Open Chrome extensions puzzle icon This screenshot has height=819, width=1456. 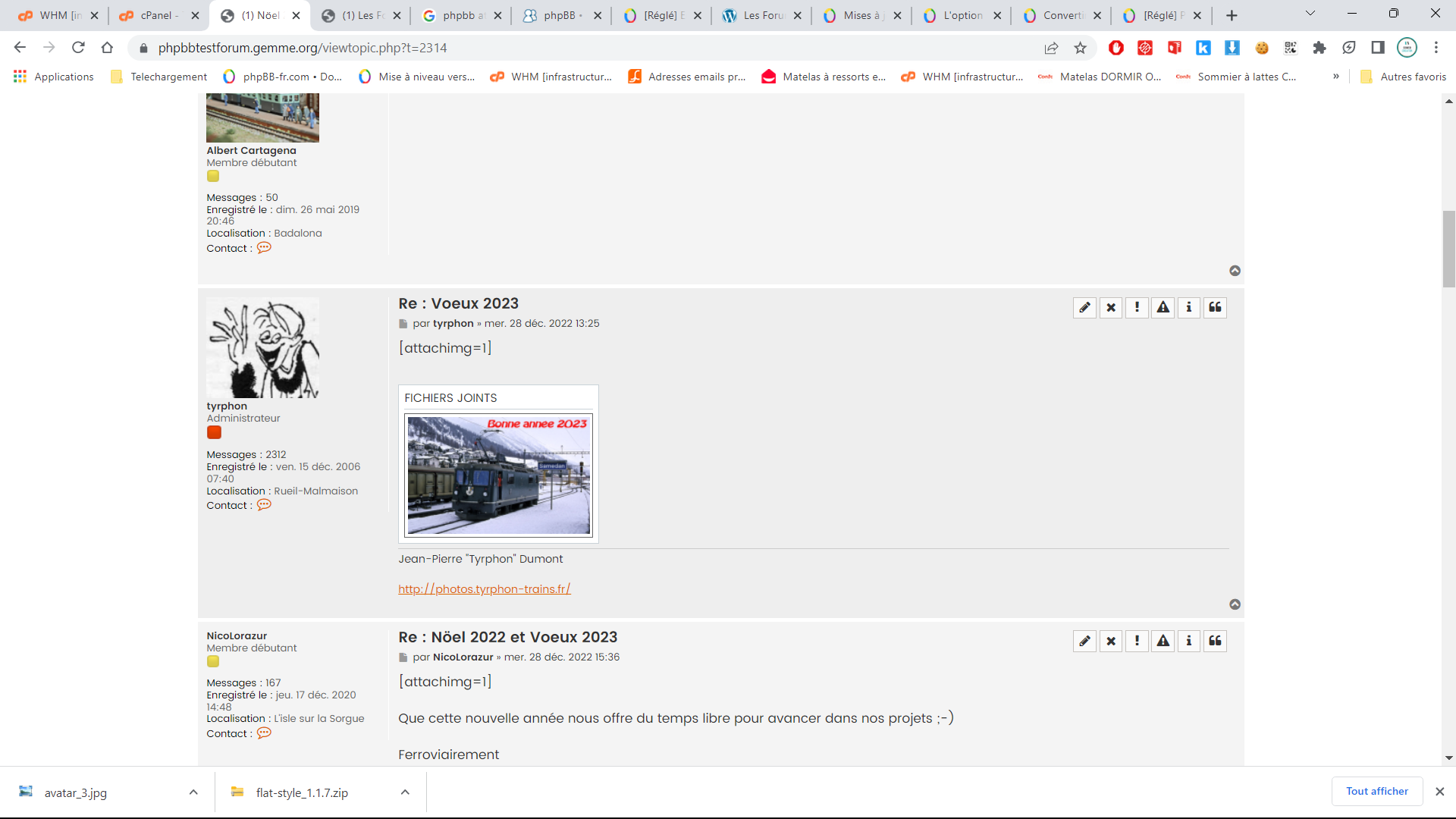(1319, 48)
